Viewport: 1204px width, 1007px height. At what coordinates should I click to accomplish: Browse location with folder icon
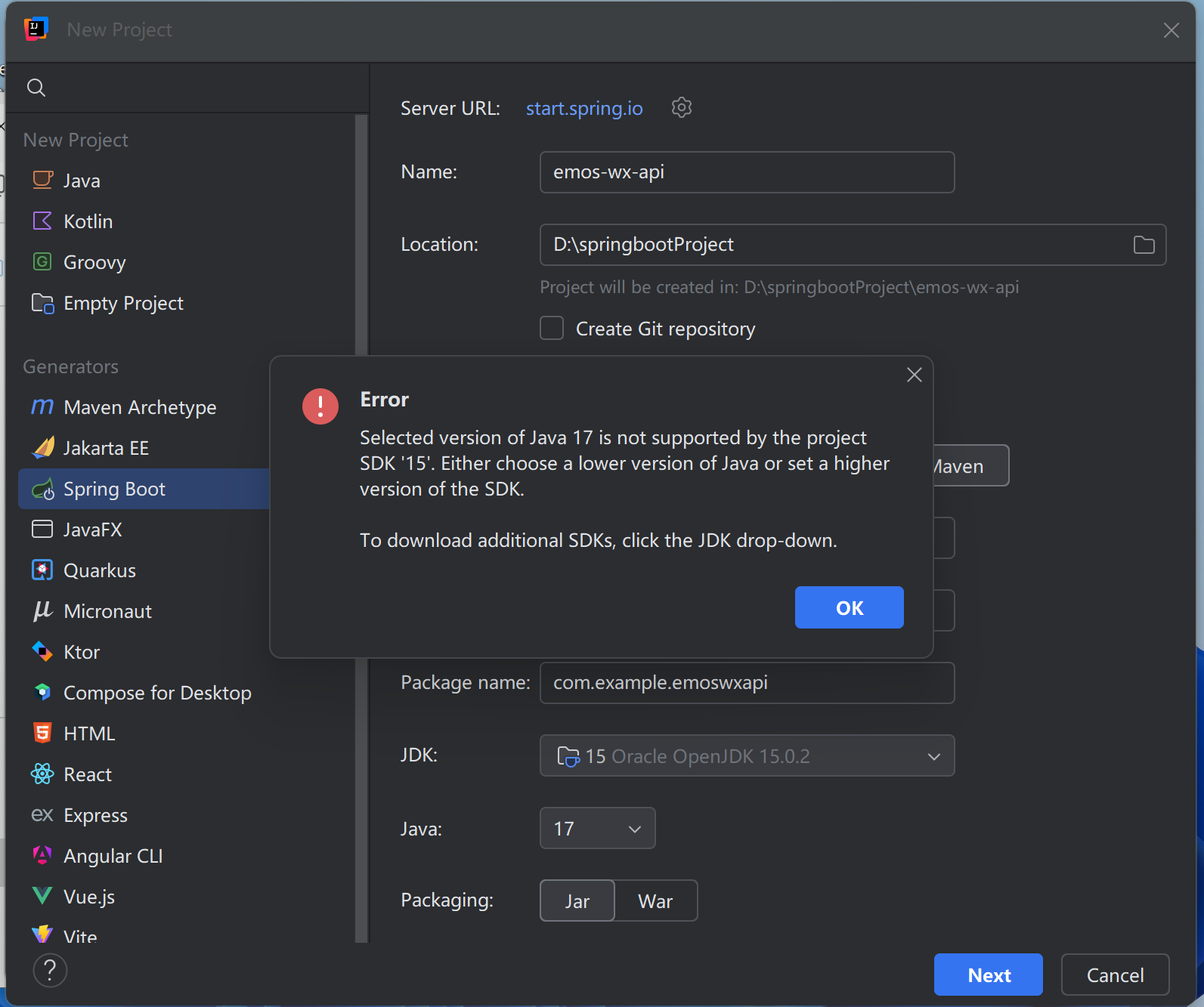pyautogui.click(x=1144, y=245)
